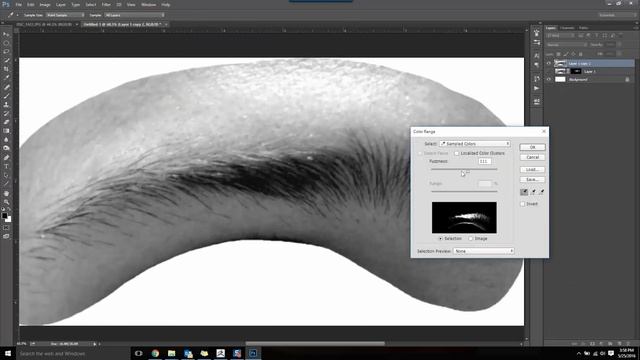The width and height of the screenshot is (640, 360).
Task: Click the foreground color swatch
Action: (x=4, y=216)
